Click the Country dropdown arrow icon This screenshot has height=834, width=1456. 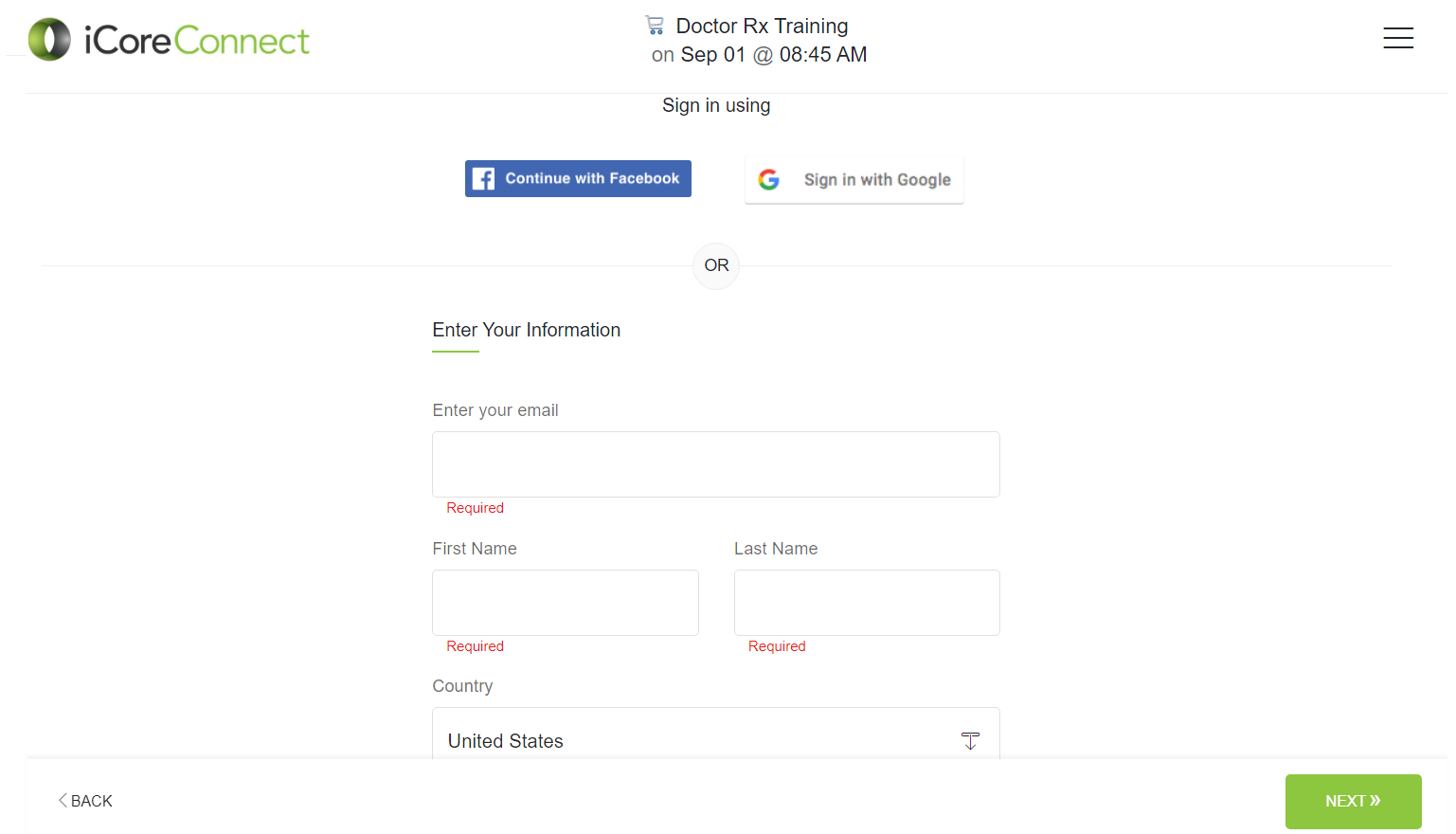point(970,741)
